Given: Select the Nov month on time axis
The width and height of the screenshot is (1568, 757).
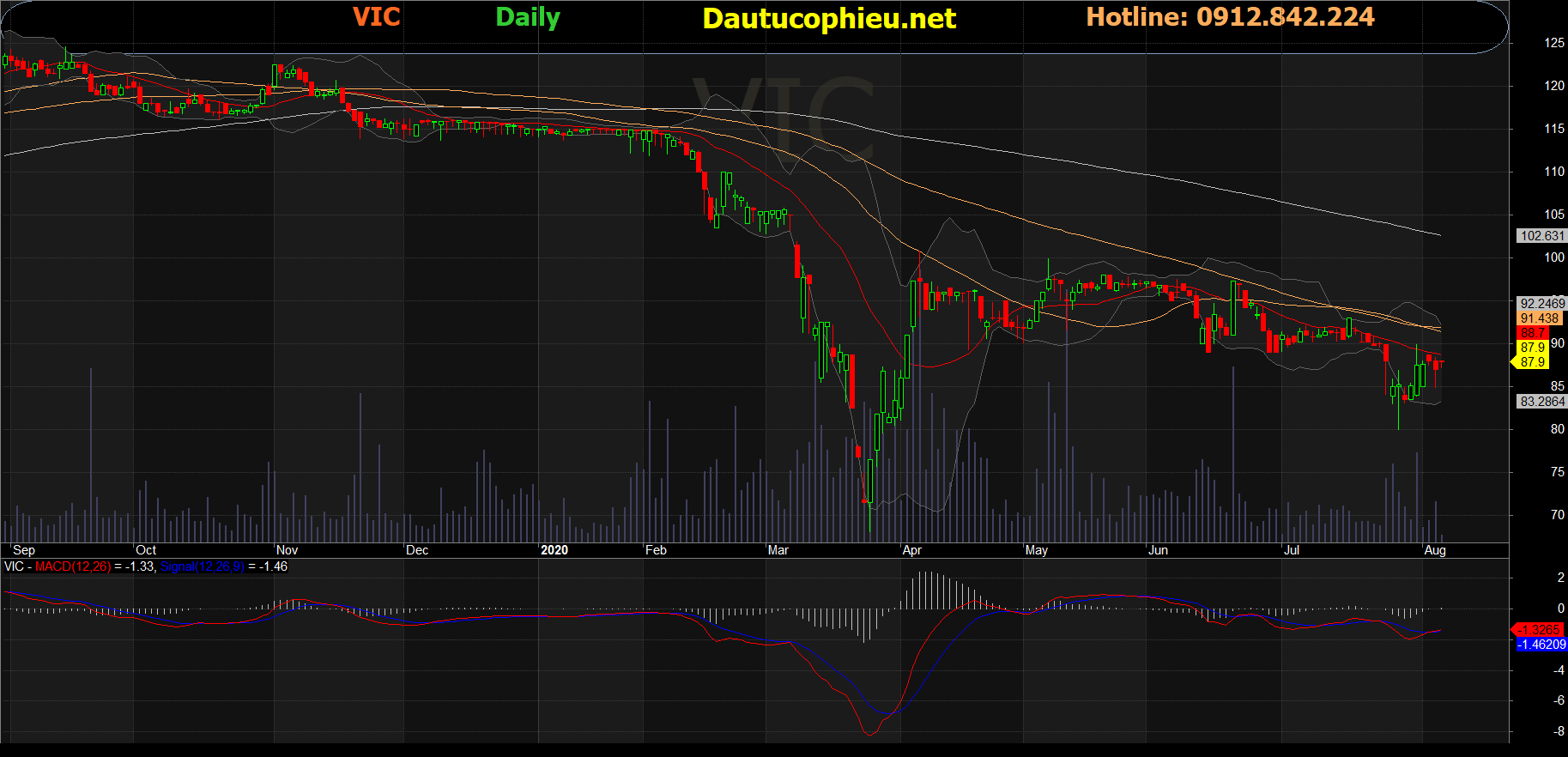Looking at the screenshot, I should point(287,550).
